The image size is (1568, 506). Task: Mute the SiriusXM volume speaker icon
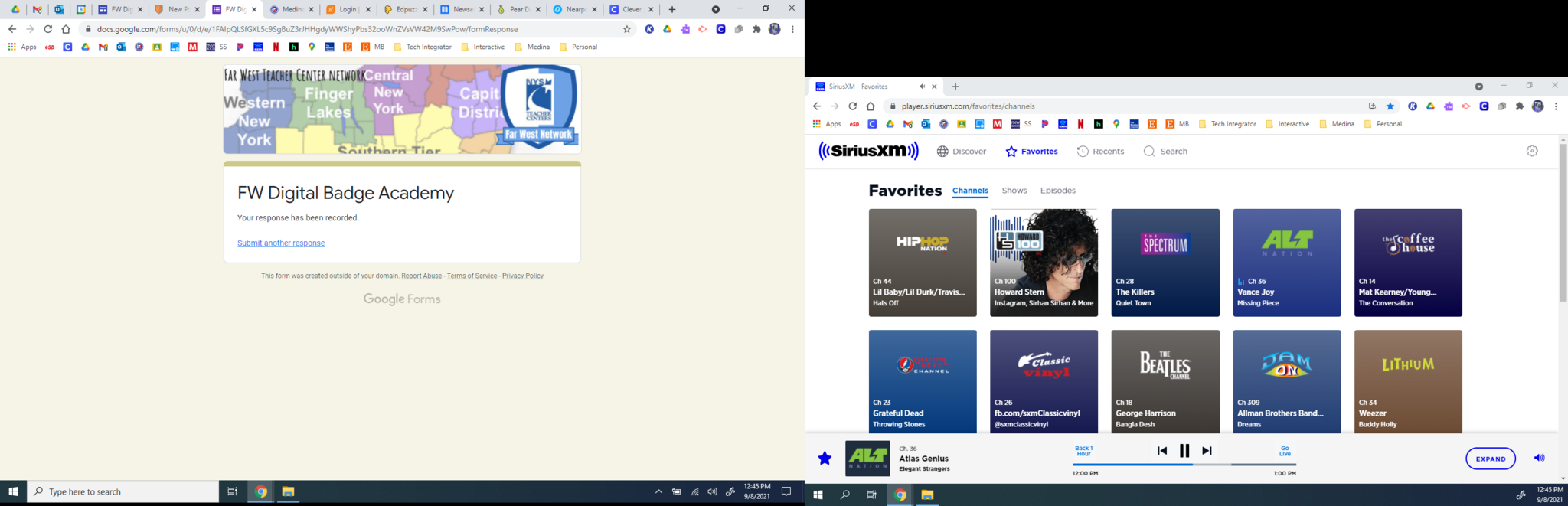tap(1539, 458)
